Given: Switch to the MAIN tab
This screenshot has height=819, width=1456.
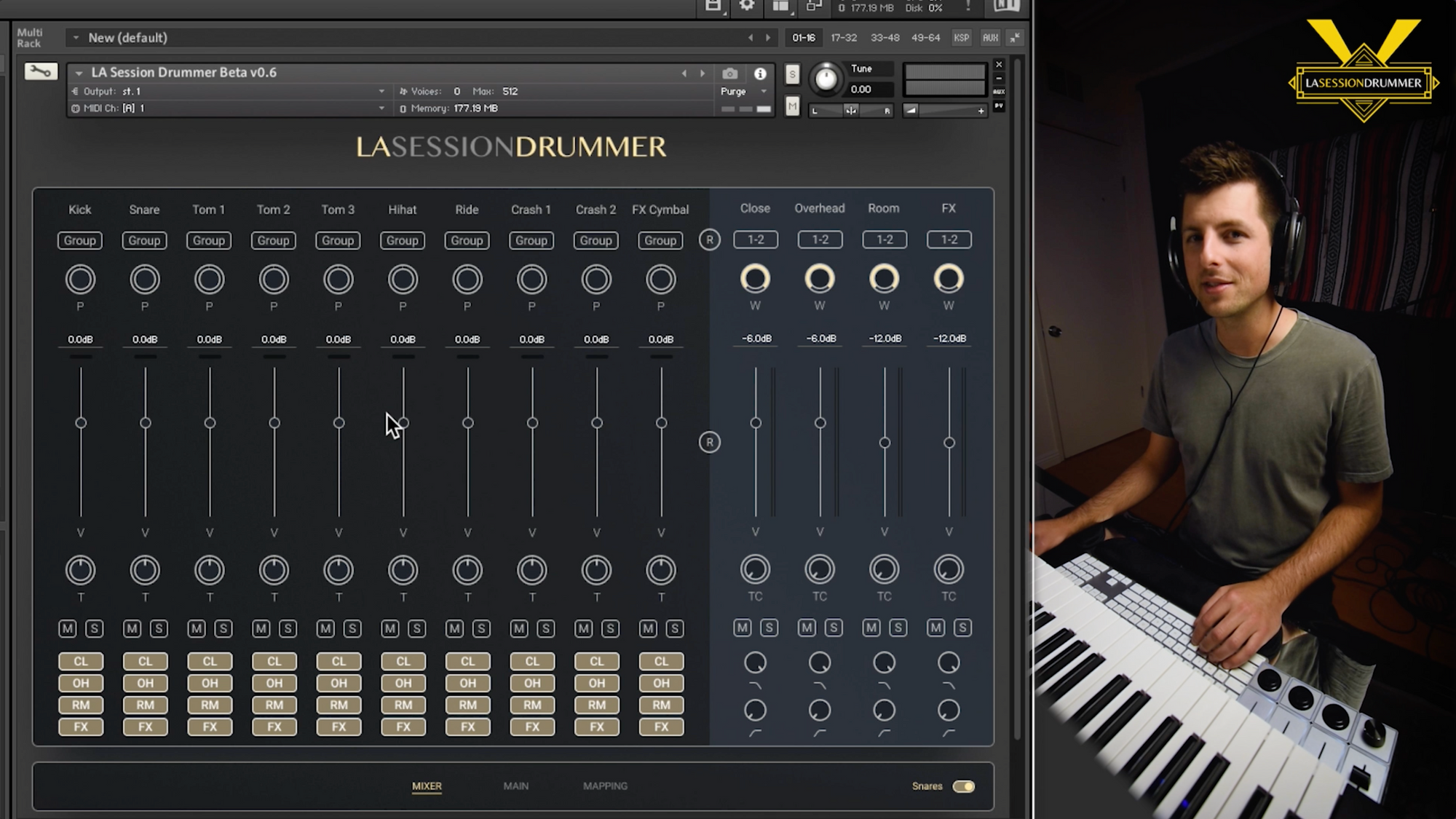Looking at the screenshot, I should coord(516,786).
